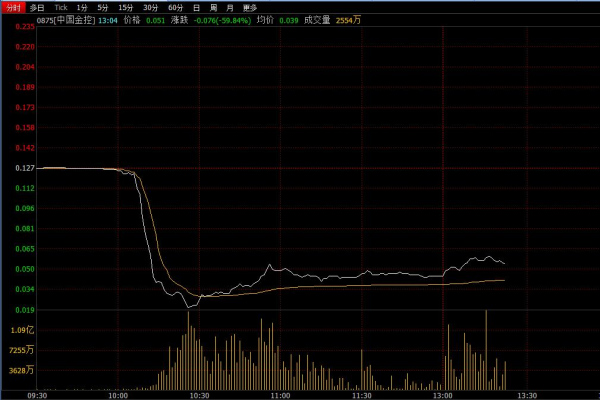This screenshot has width=600, height=400.
Task: Click the timestamp 13:04
Action: click(108, 21)
